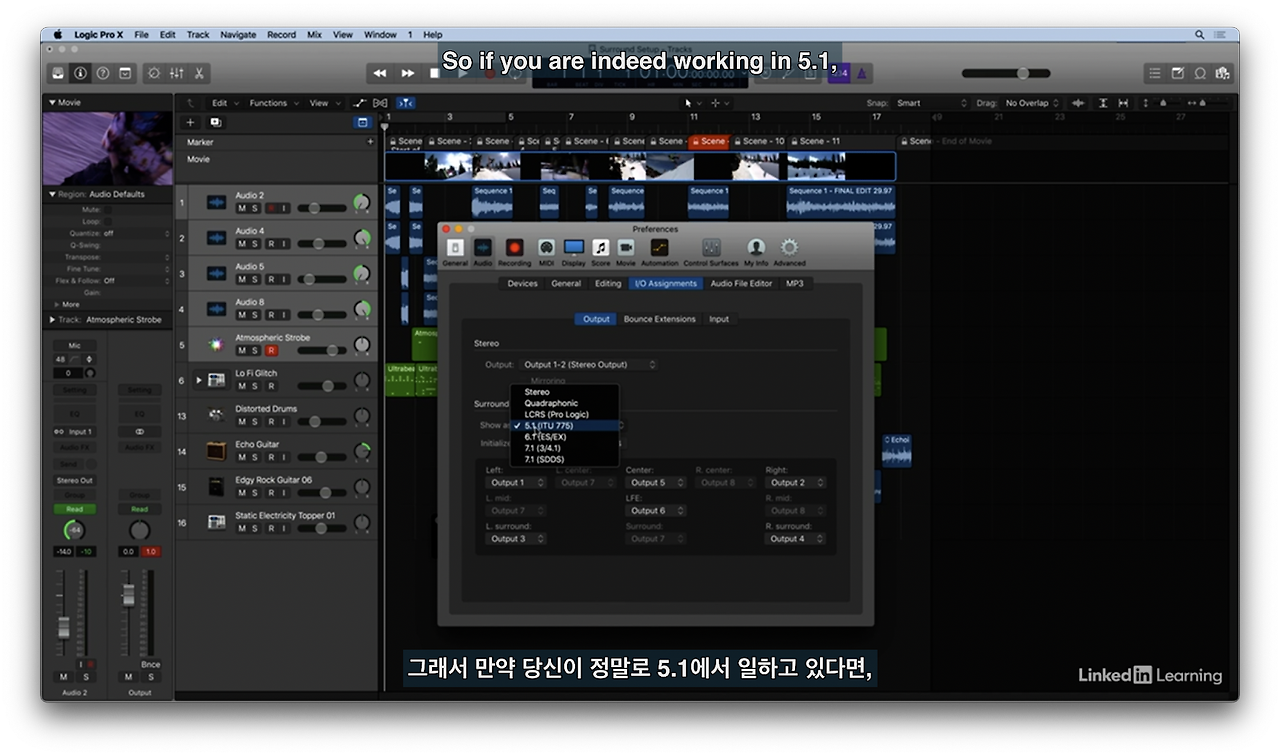
Task: Open L. surround Output 3 dropdown
Action: [x=516, y=539]
